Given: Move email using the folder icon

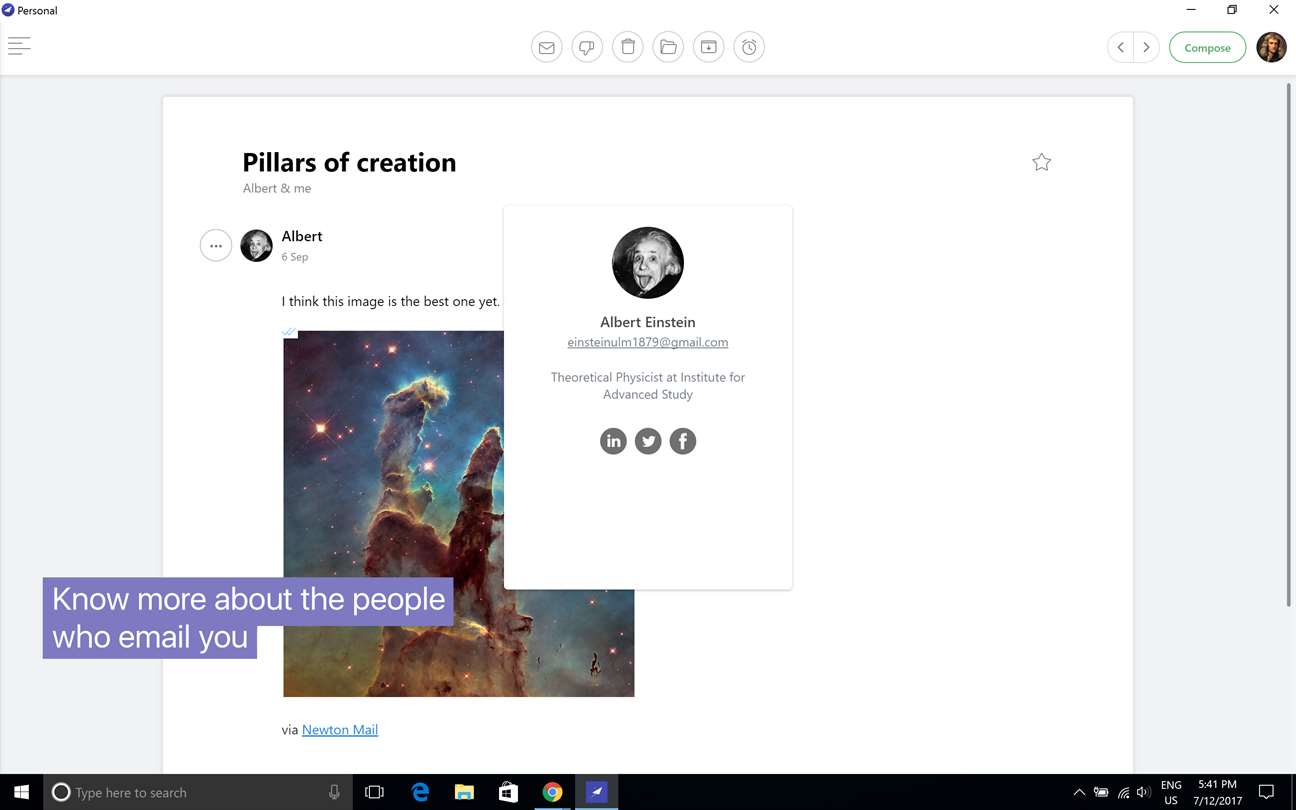Looking at the screenshot, I should coord(668,47).
